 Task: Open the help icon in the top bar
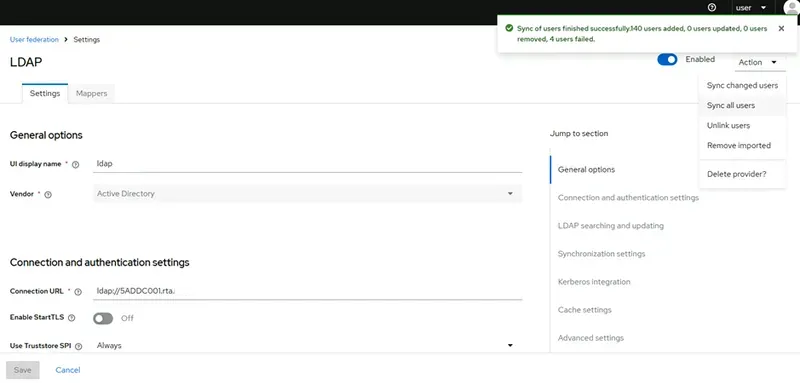click(x=712, y=8)
